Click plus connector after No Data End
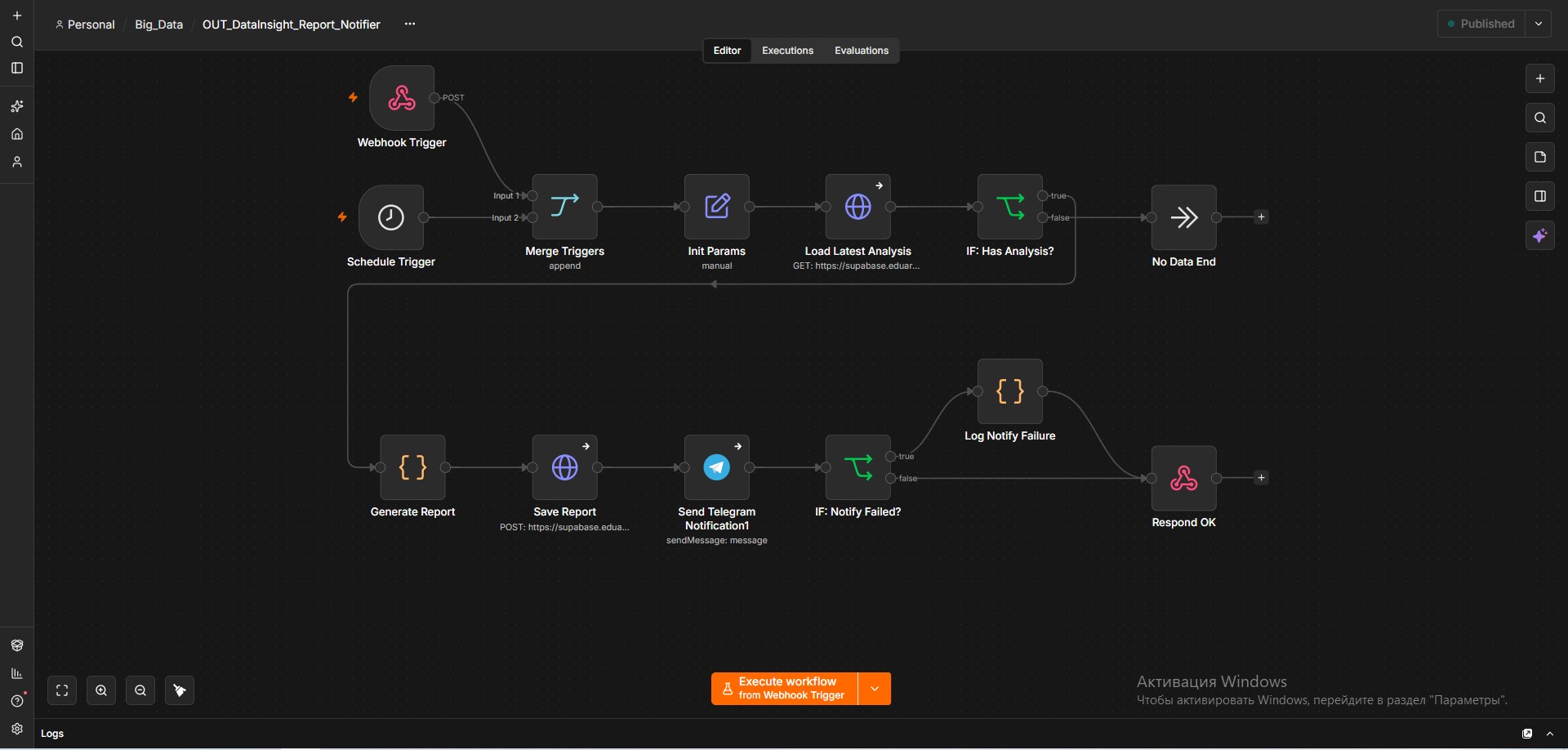The height and width of the screenshot is (750, 1568). [x=1262, y=217]
